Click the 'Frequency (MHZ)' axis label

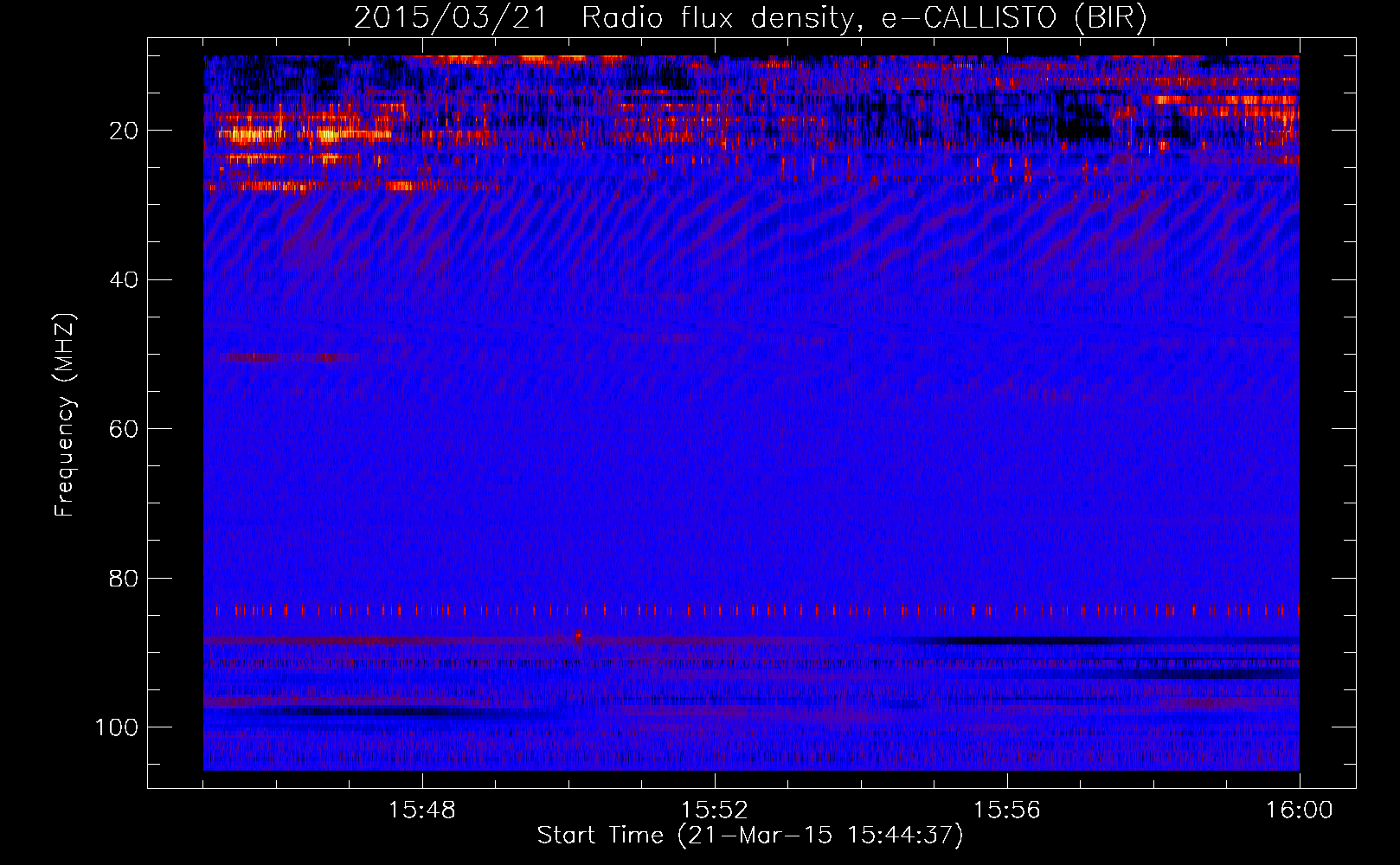point(65,415)
